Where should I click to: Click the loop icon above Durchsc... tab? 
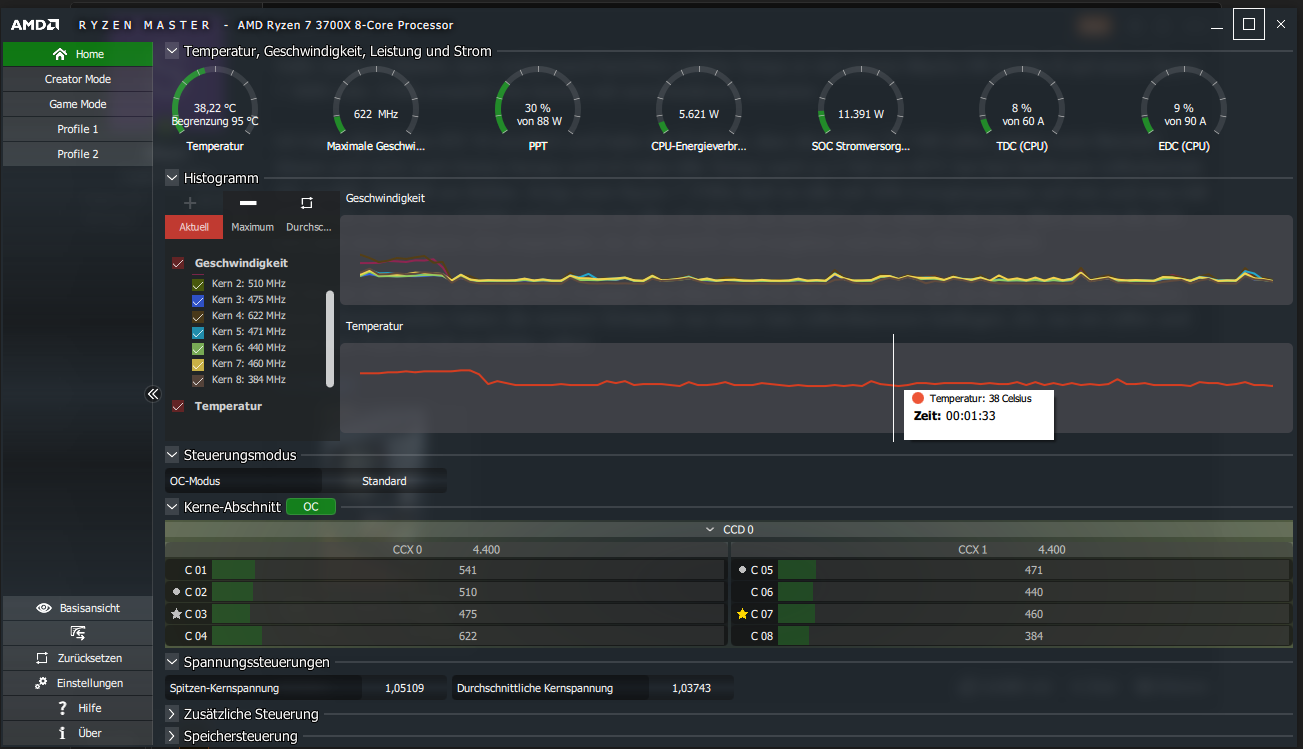click(307, 203)
